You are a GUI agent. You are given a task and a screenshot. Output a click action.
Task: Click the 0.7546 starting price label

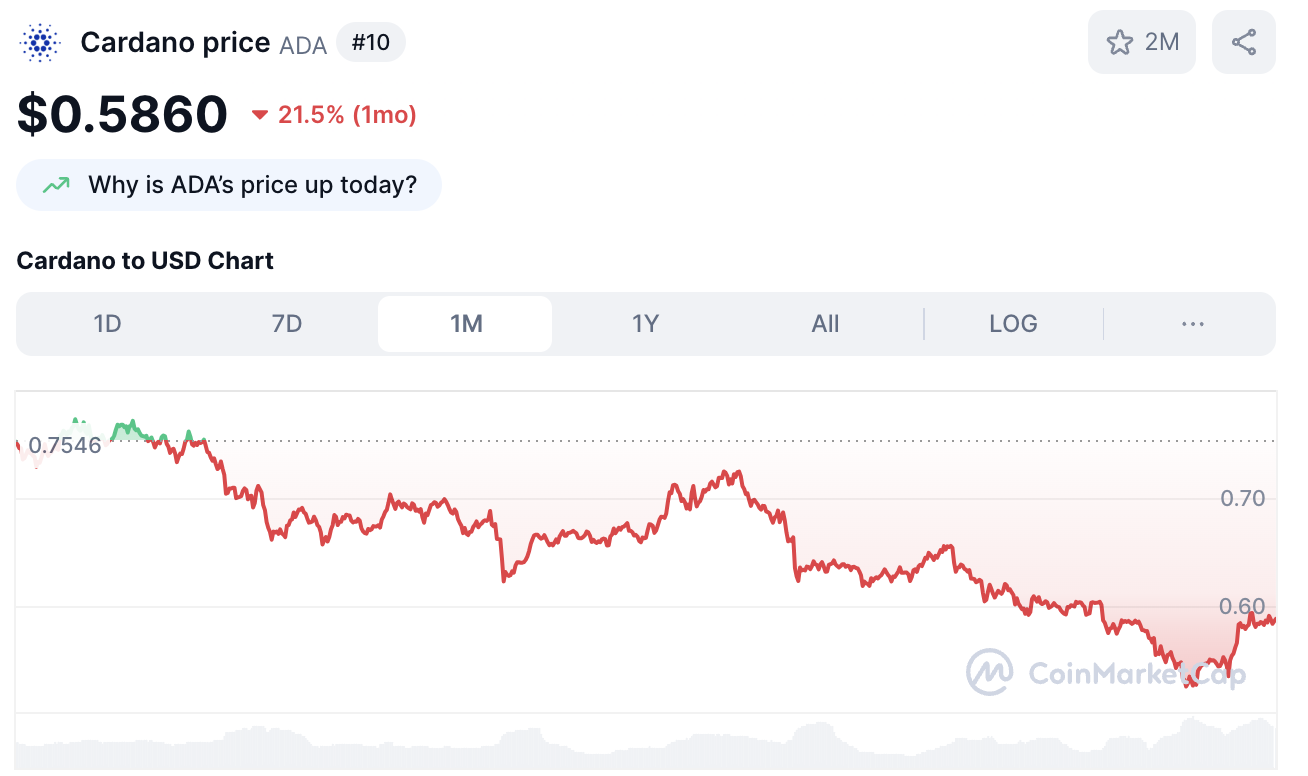coord(65,445)
